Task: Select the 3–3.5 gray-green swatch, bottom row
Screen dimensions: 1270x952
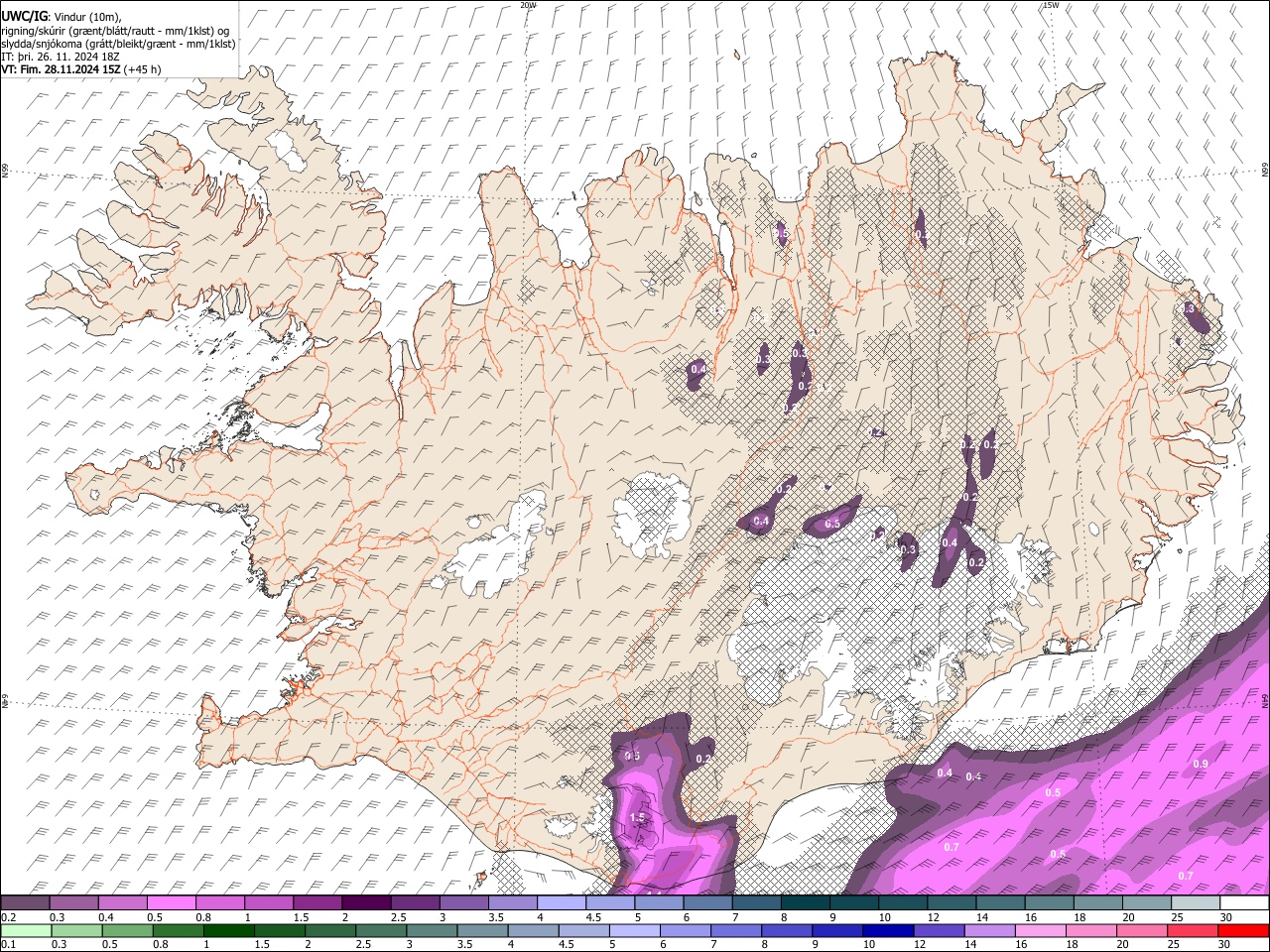Action: (432, 930)
